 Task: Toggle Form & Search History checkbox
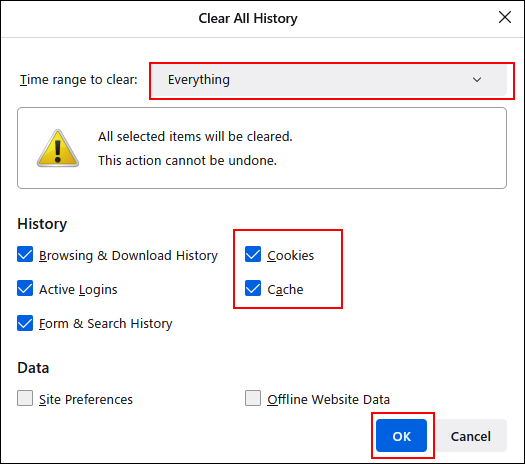click(x=25, y=323)
